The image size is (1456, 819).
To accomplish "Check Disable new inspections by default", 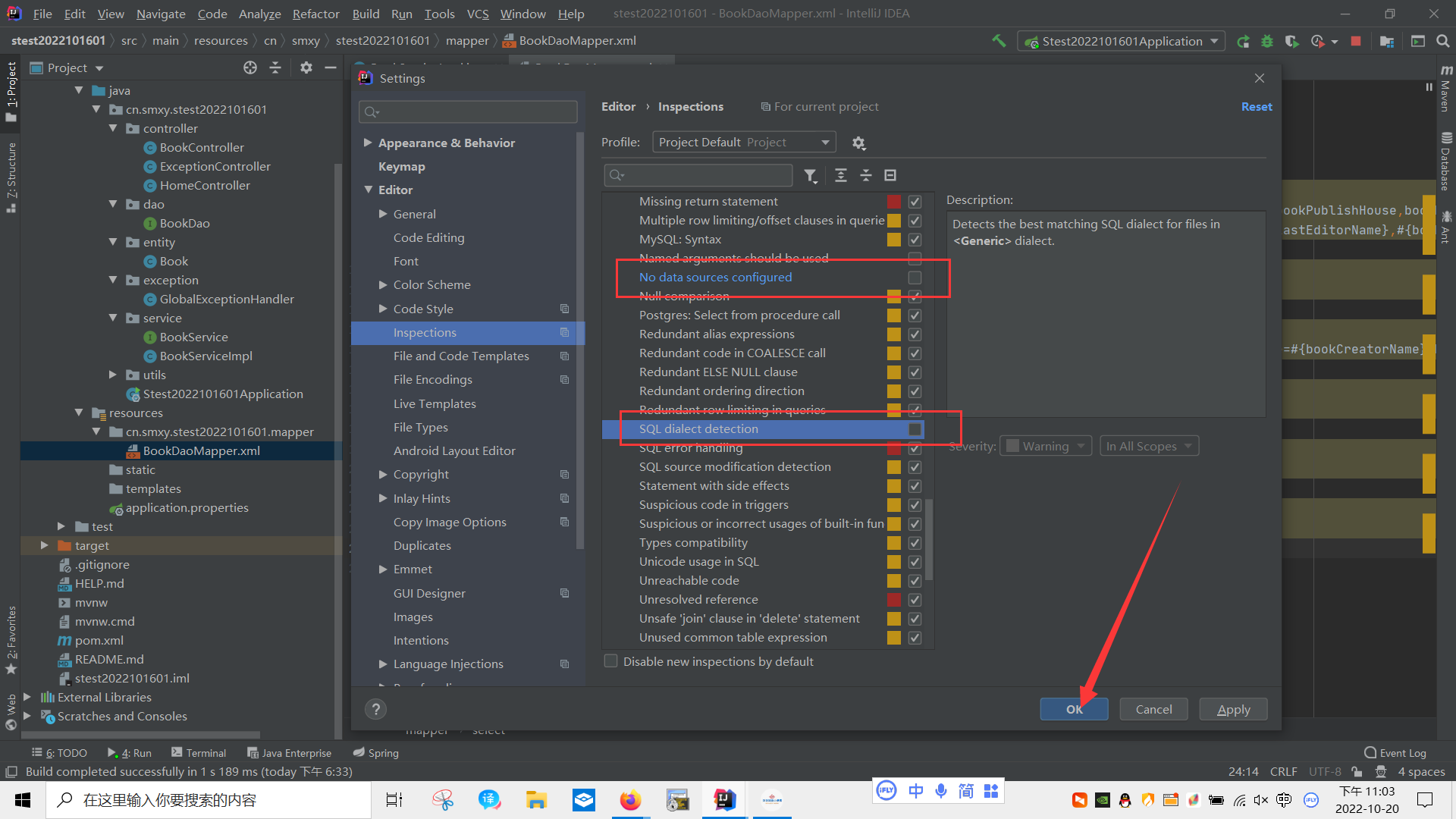I will (610, 661).
